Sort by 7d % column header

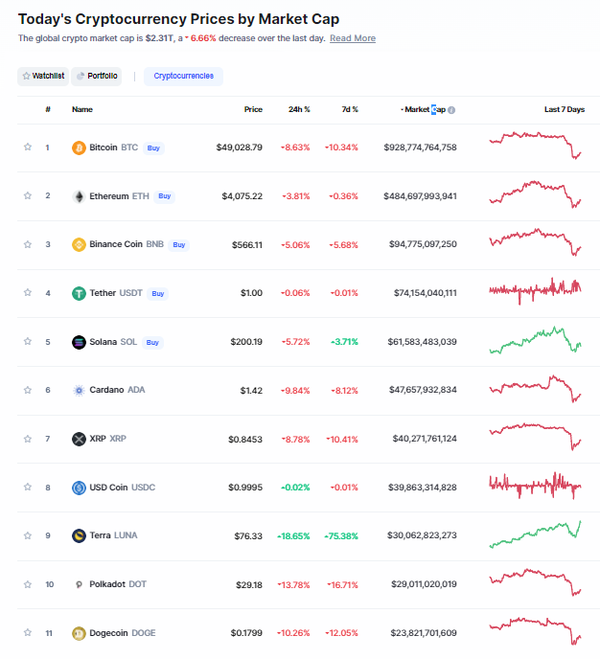pos(350,109)
